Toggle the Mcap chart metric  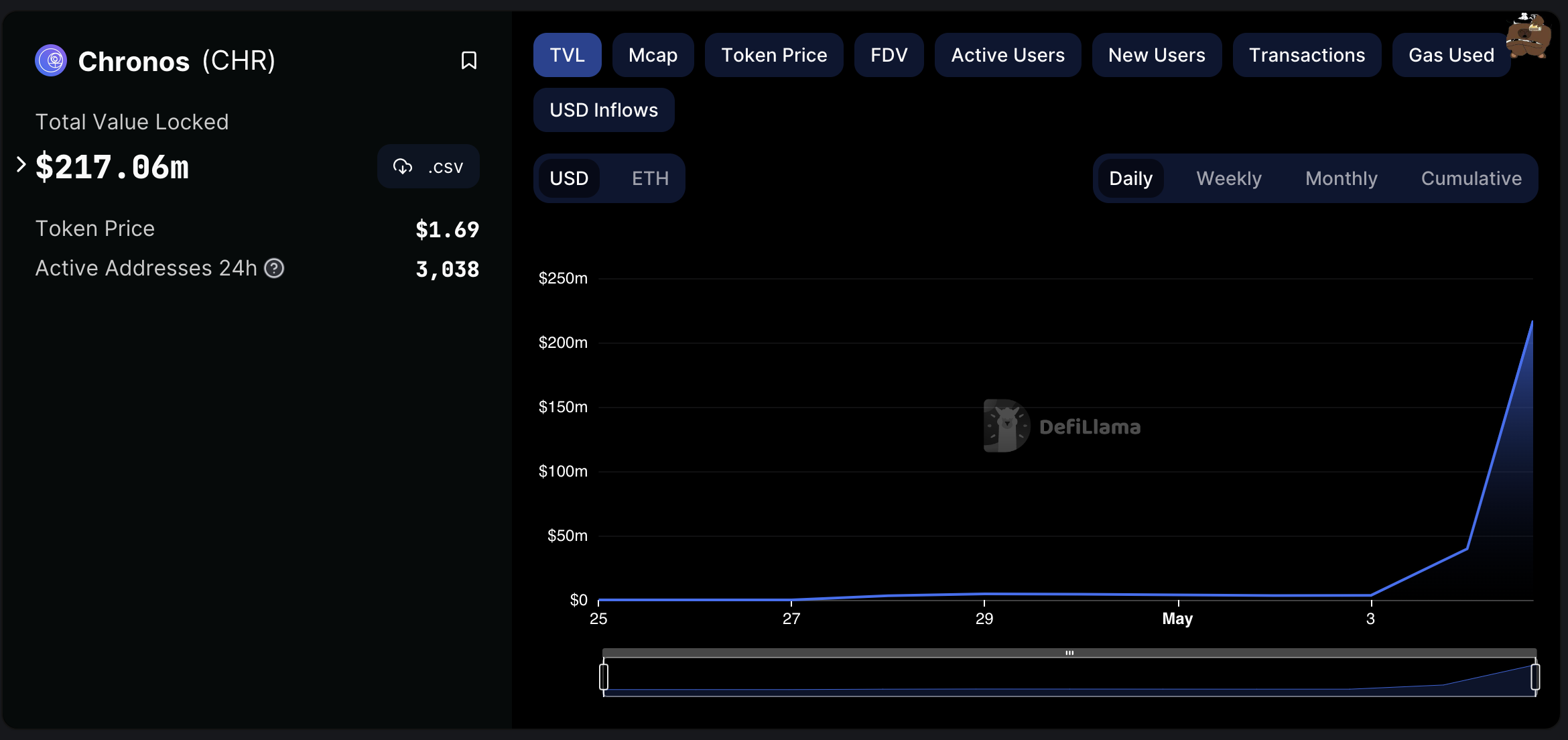coord(653,55)
